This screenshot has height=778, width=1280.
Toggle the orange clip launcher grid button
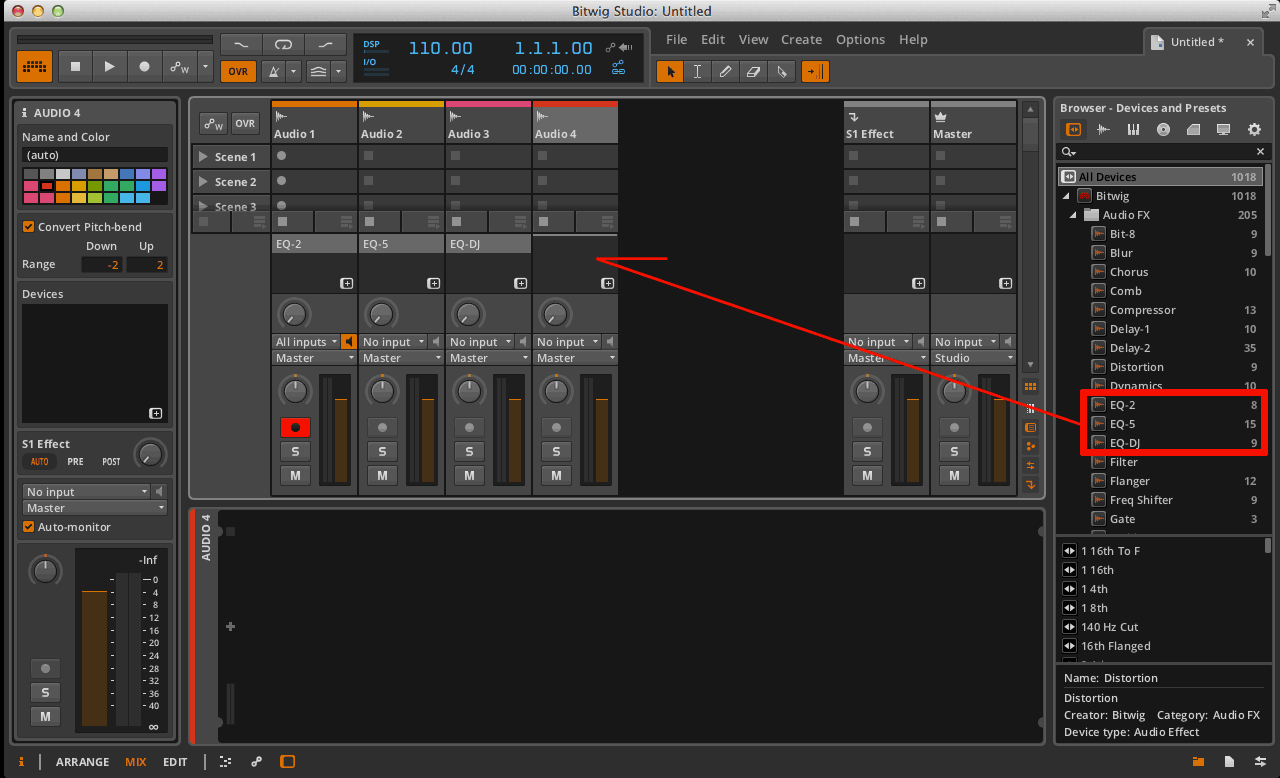coord(34,67)
